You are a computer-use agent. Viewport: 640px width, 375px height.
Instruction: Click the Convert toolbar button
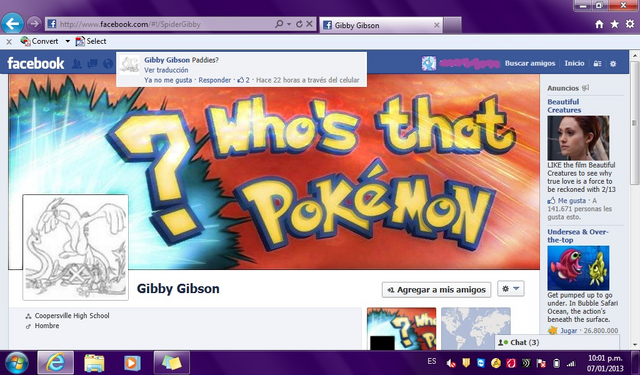pos(40,41)
